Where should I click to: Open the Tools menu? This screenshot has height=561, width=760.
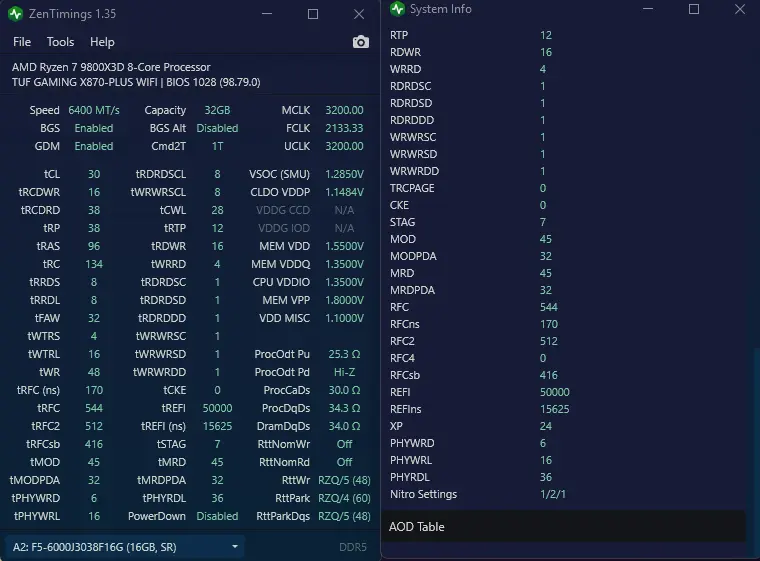click(61, 42)
